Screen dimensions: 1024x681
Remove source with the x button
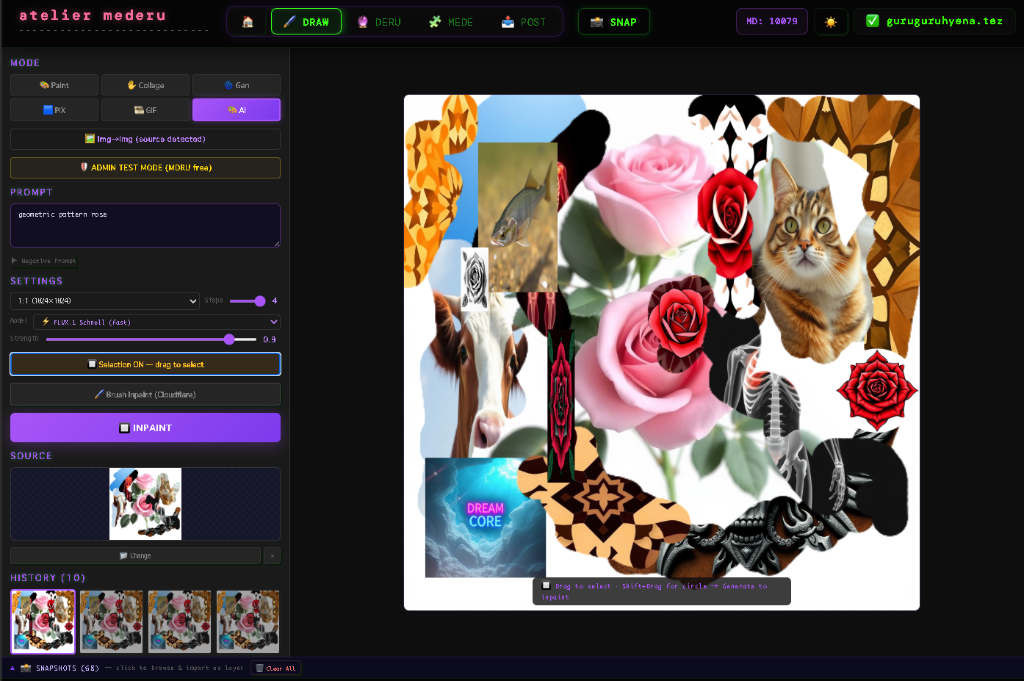pyautogui.click(x=272, y=556)
